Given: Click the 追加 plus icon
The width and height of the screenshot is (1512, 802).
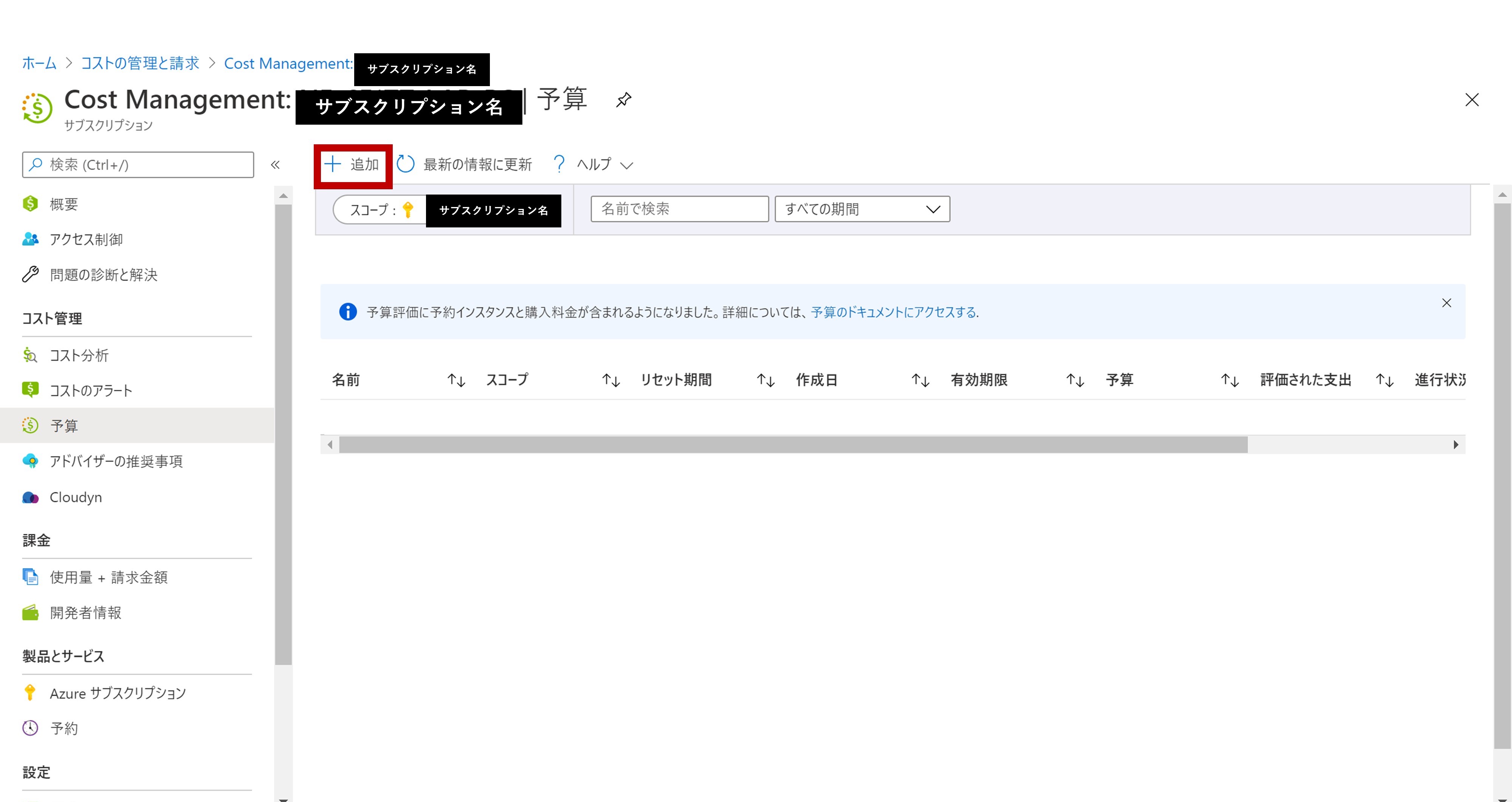Looking at the screenshot, I should (333, 164).
